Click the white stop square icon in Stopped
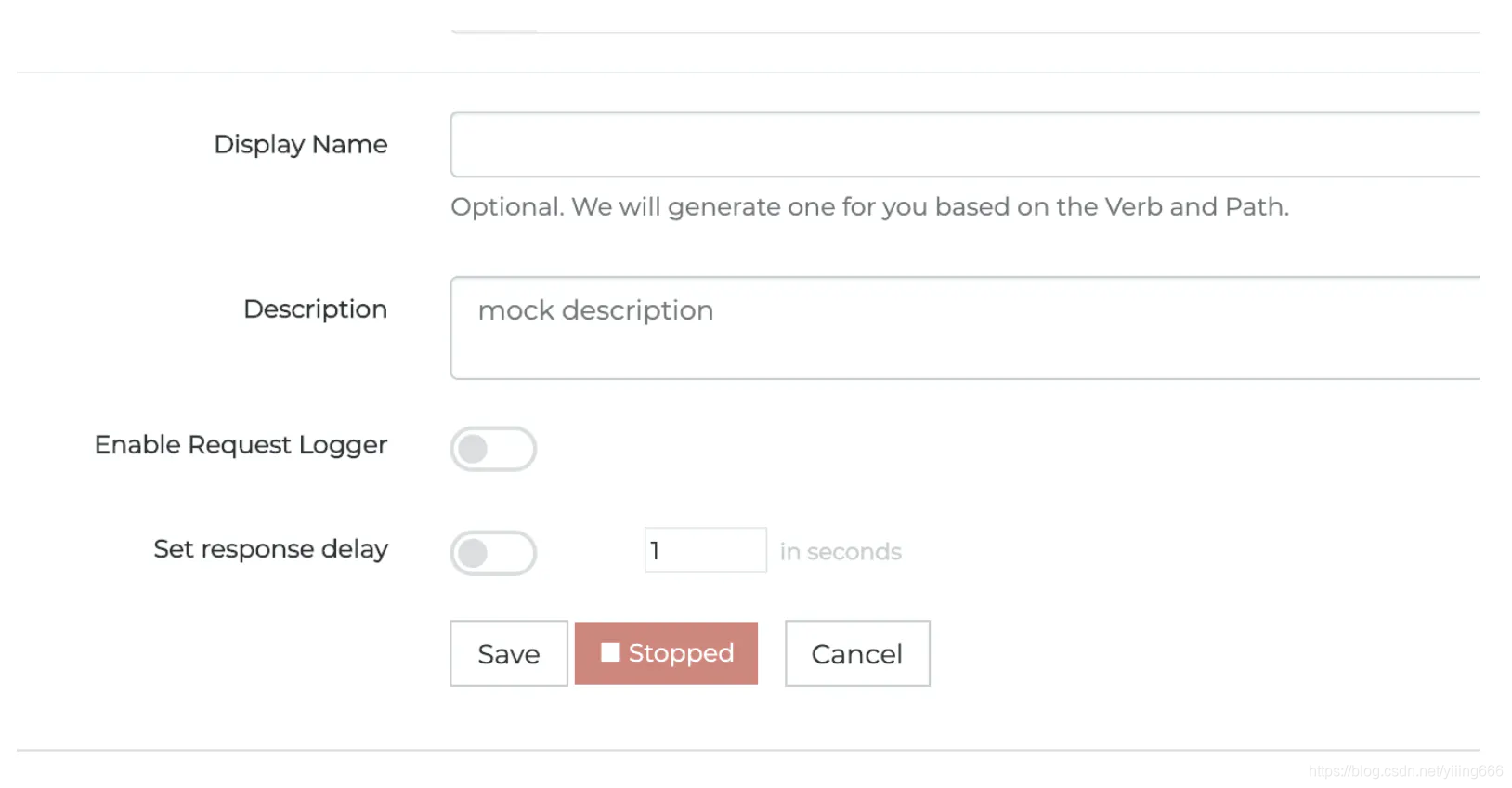This screenshot has height=788, width=1512. tap(610, 652)
